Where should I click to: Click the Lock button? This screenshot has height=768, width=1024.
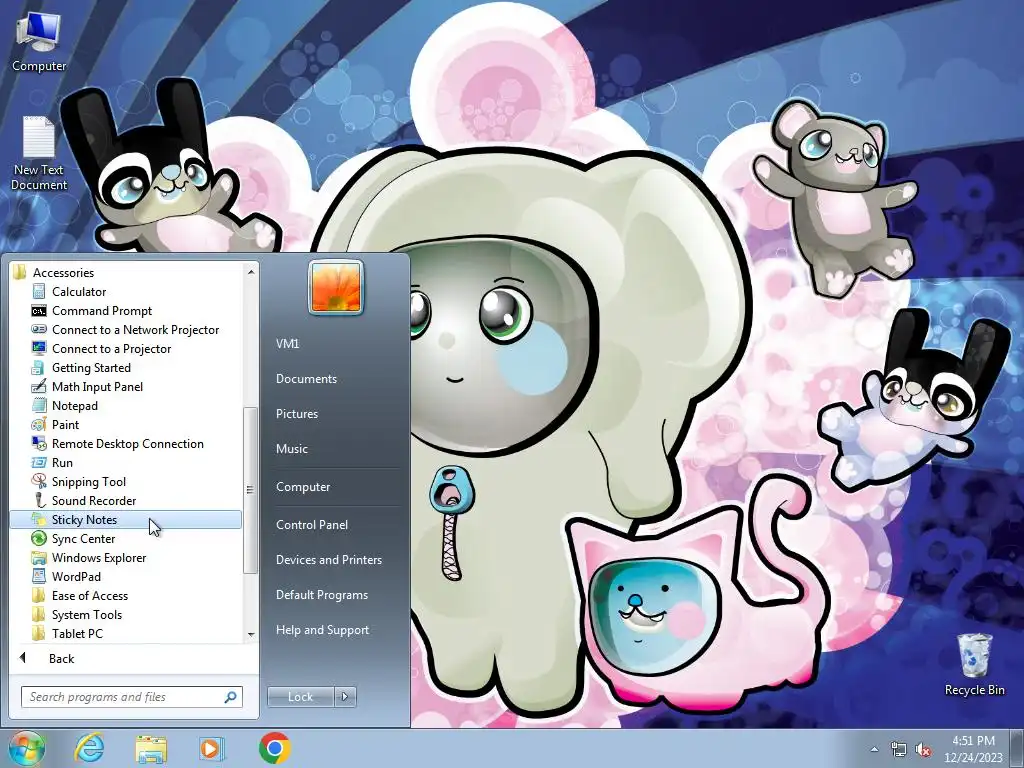[300, 697]
